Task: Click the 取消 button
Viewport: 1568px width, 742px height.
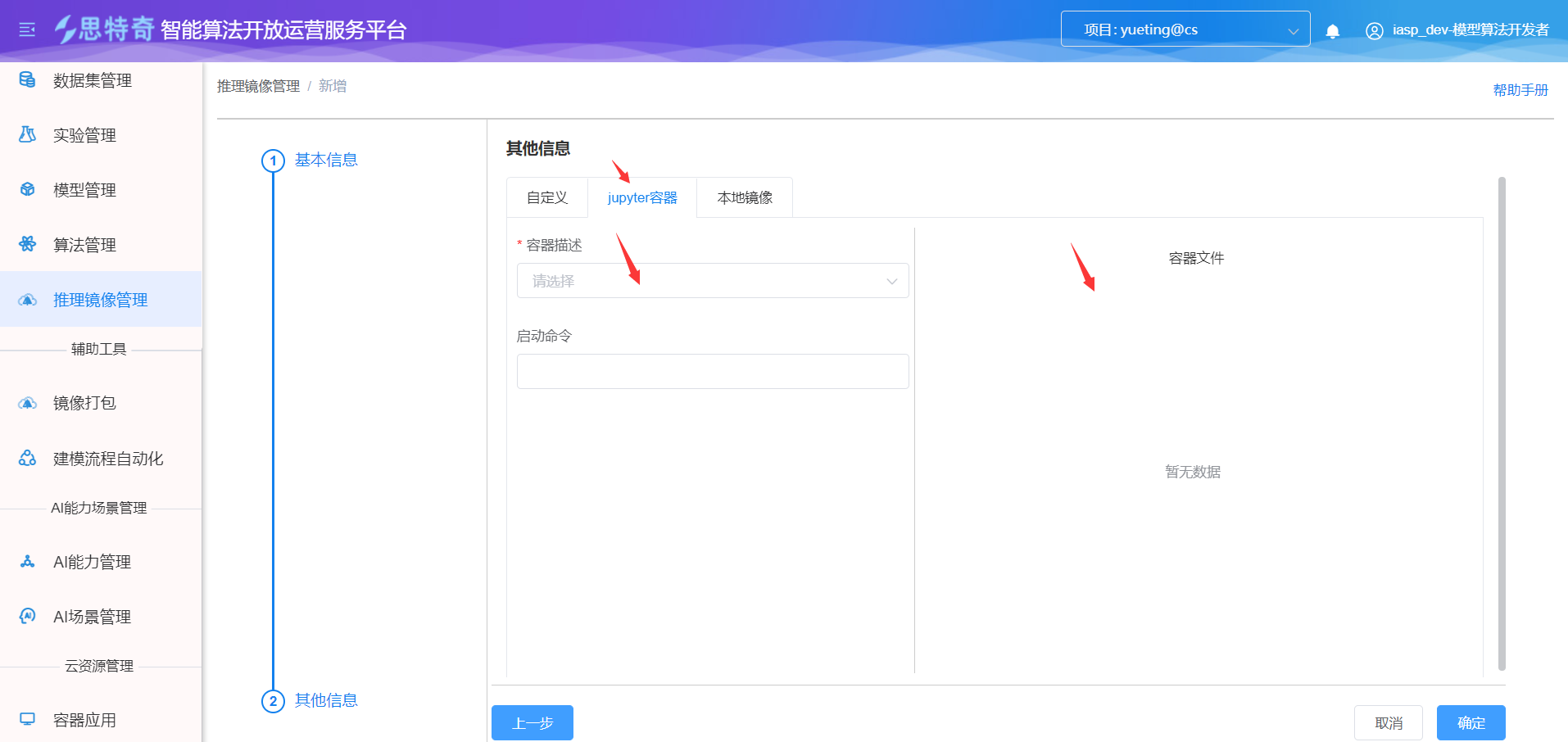Action: click(x=1389, y=722)
